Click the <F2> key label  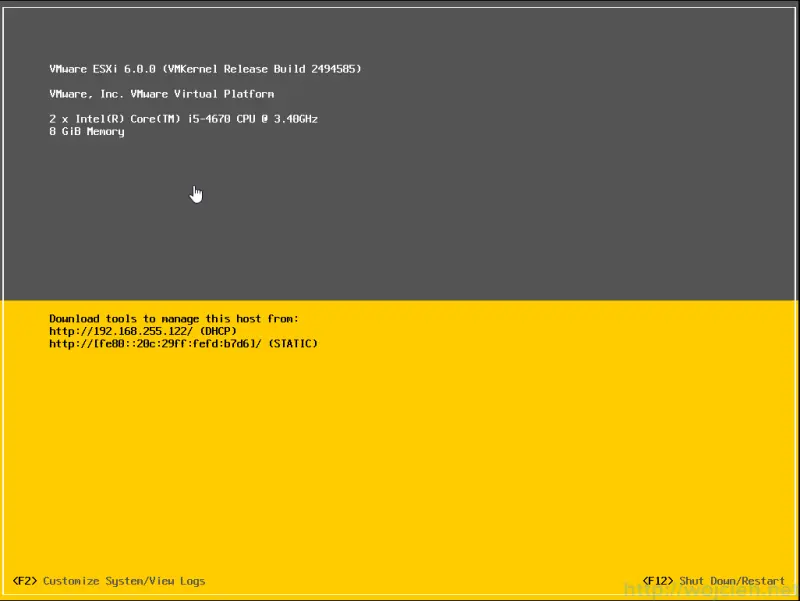click(26, 580)
